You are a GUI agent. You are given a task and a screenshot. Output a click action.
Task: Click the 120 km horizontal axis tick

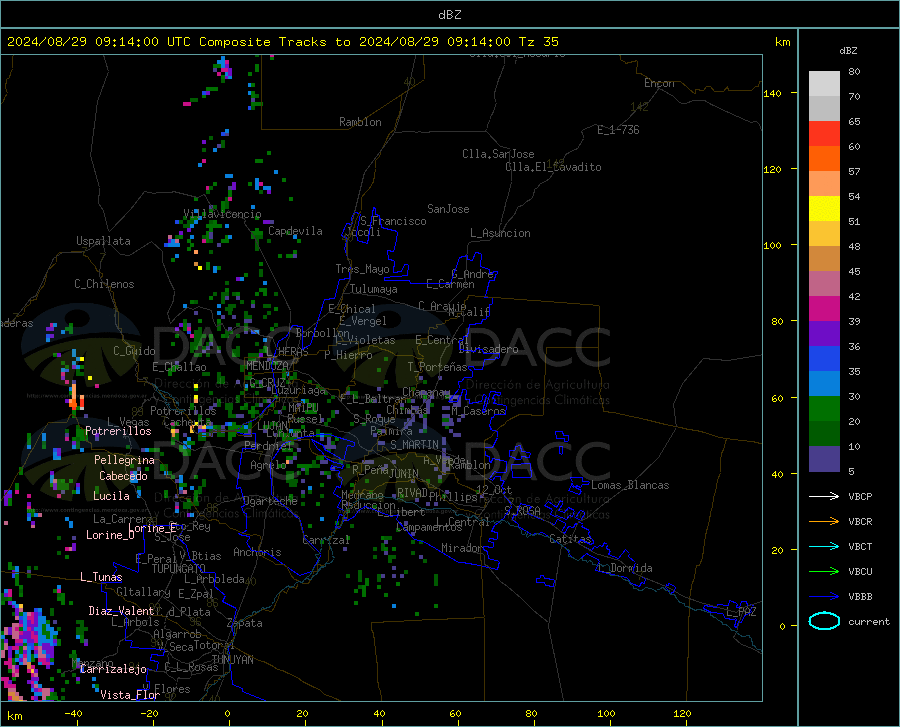pyautogui.click(x=682, y=714)
